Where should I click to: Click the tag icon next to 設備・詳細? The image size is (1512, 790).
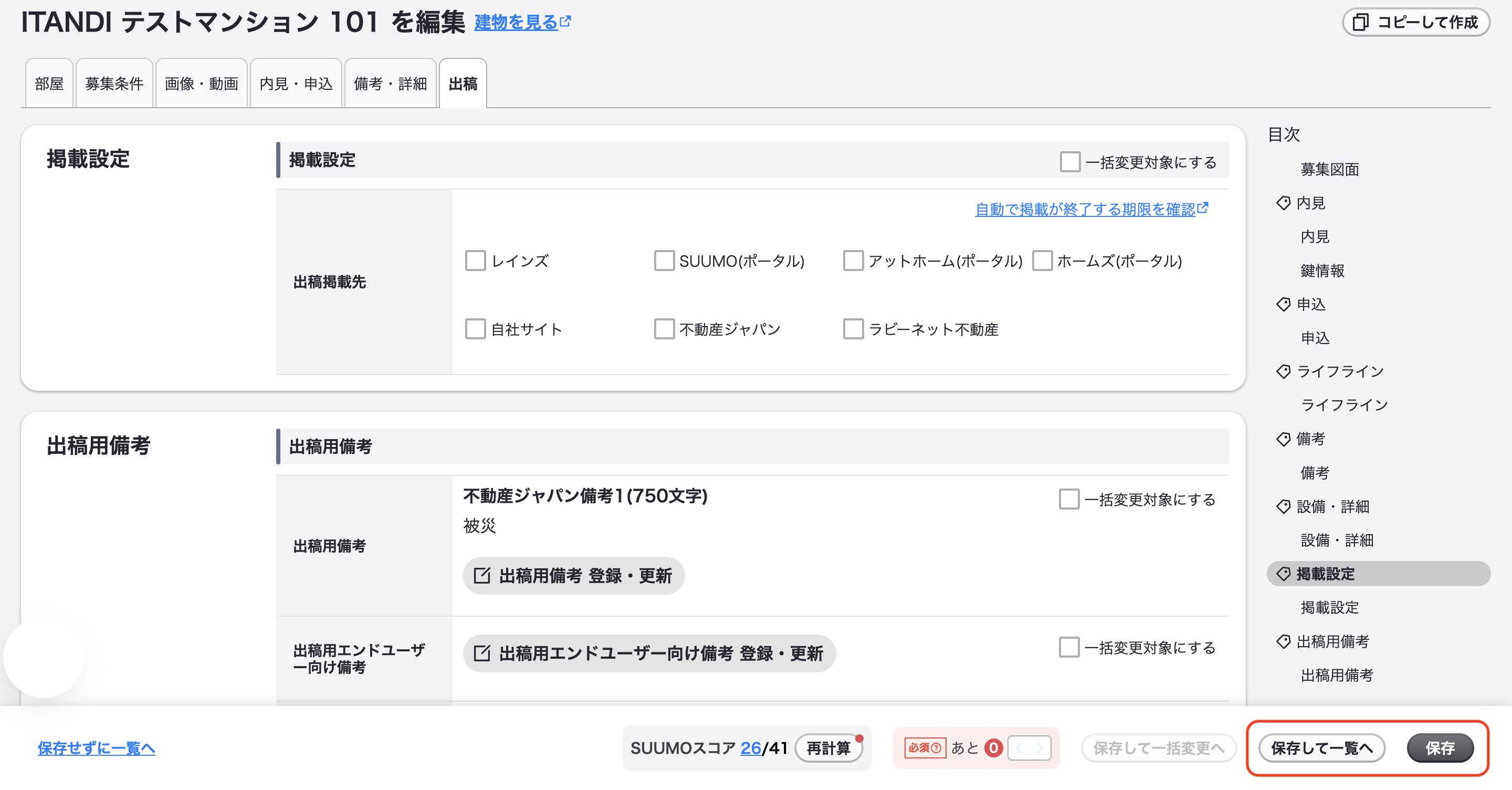click(1283, 506)
